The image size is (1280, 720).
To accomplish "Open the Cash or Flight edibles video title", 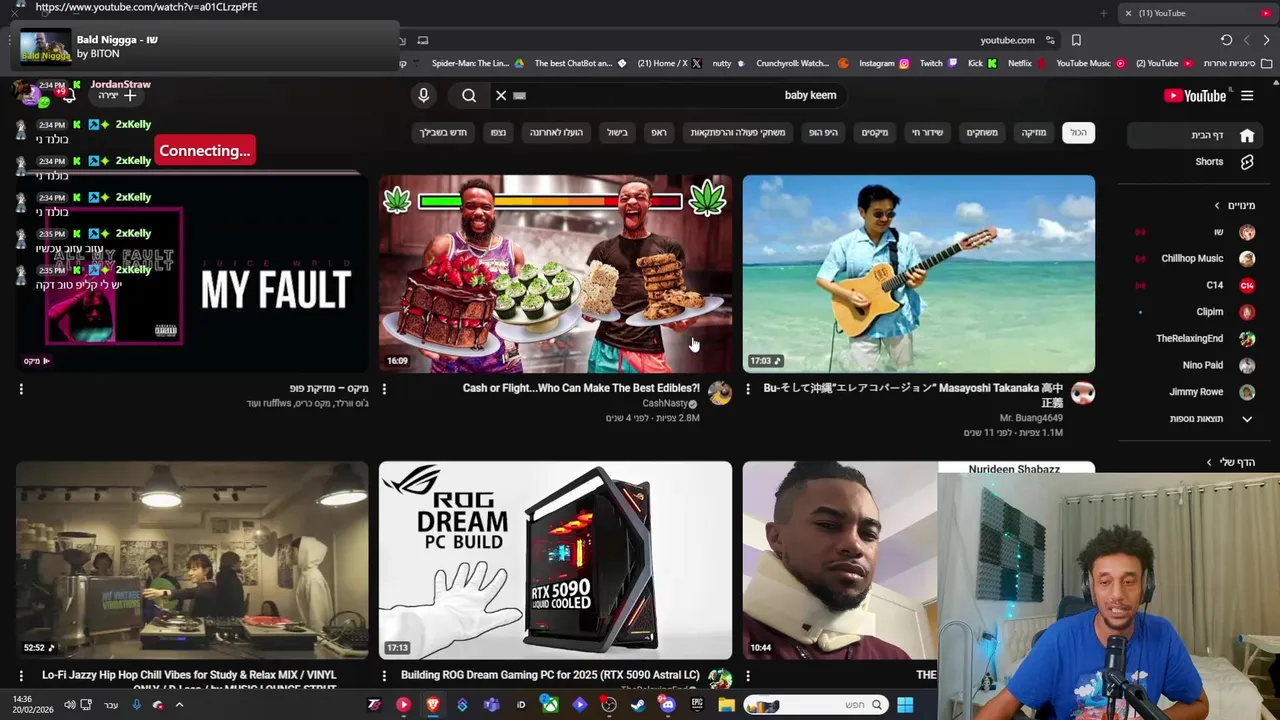I will pos(581,388).
